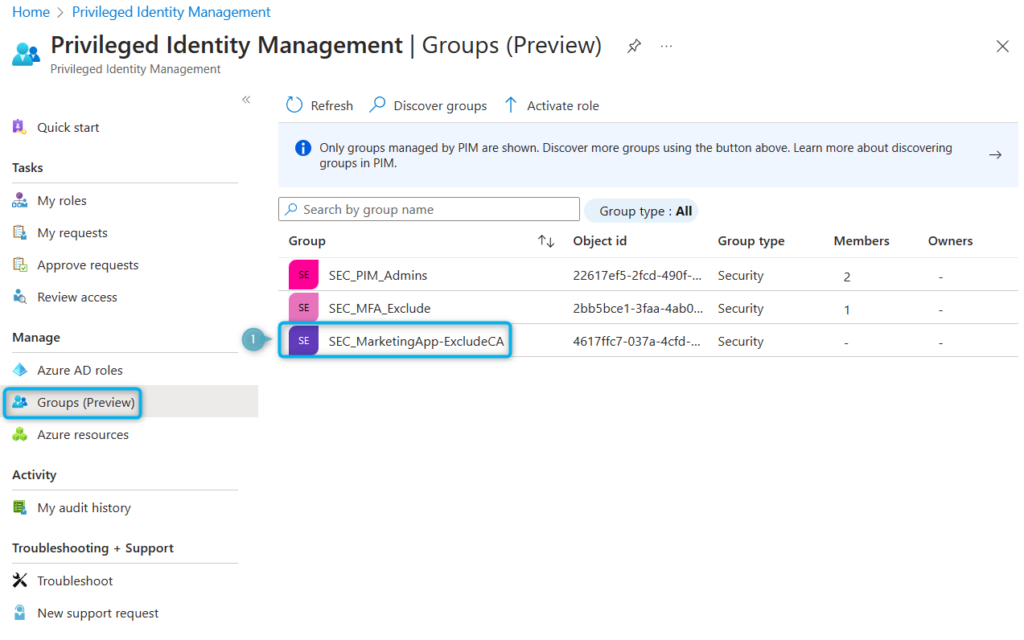Image resolution: width=1024 pixels, height=640 pixels.
Task: Refresh the groups list
Action: pos(318,104)
